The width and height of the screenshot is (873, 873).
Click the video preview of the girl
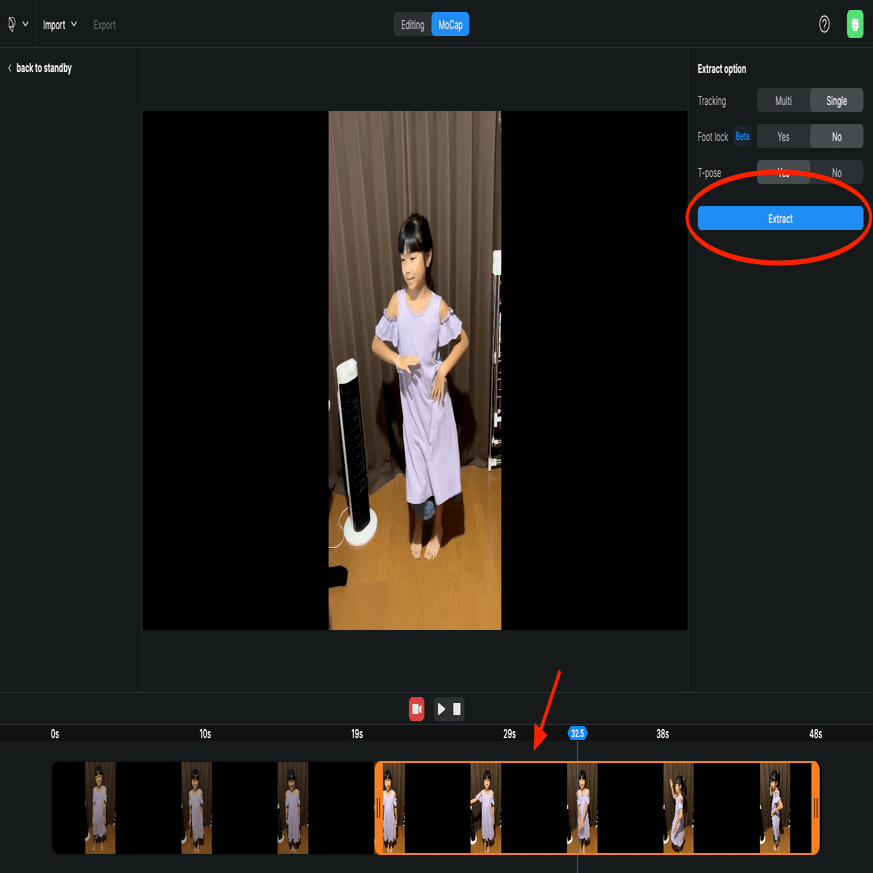pyautogui.click(x=415, y=370)
